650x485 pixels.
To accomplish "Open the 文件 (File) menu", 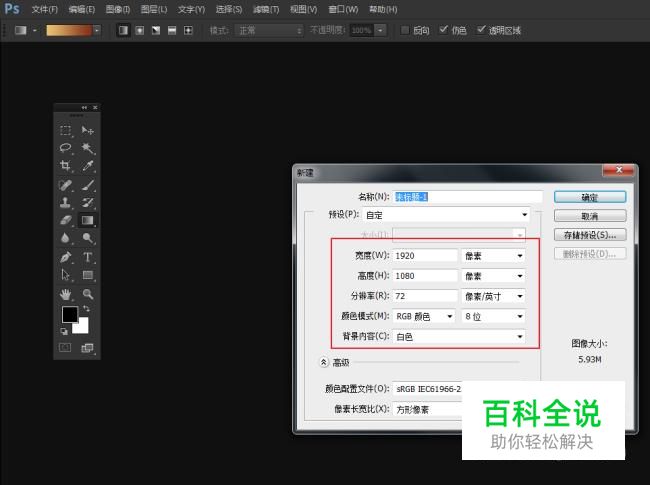I will [x=45, y=9].
